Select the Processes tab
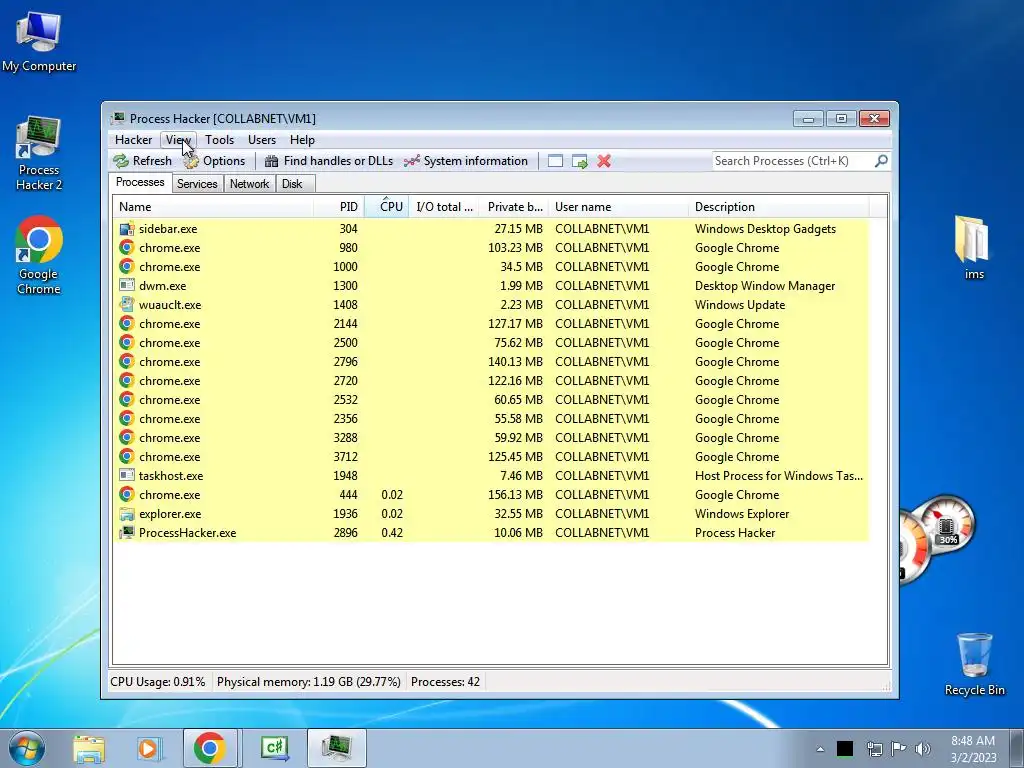Screen dimensions: 1024x768 click(140, 182)
